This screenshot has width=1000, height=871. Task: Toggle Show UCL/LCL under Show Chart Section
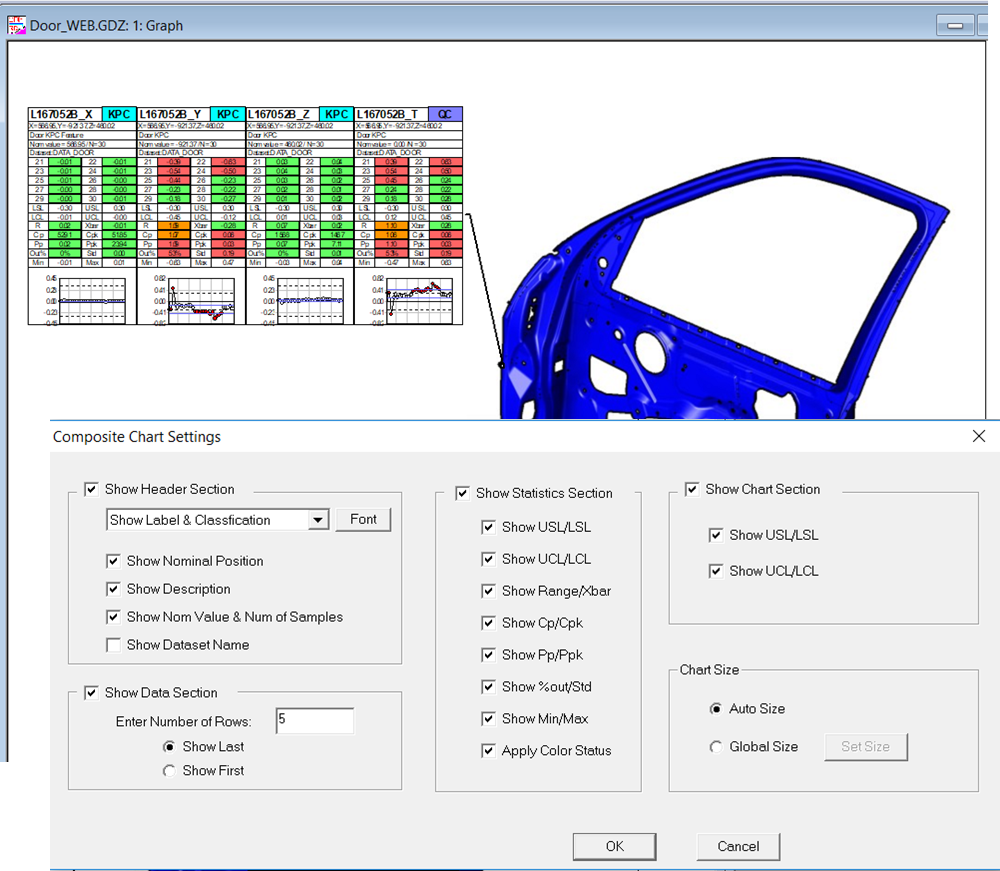tap(716, 571)
